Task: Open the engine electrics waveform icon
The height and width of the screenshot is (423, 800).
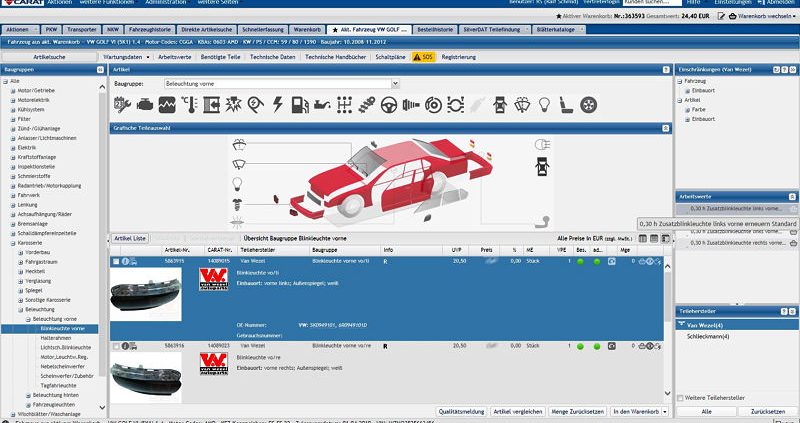Action: tap(167, 105)
